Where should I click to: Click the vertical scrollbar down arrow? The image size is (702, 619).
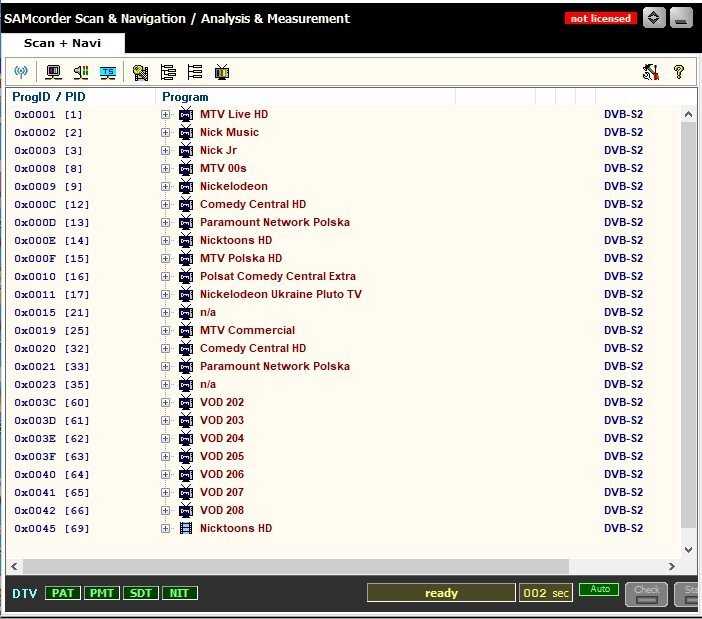point(689,550)
